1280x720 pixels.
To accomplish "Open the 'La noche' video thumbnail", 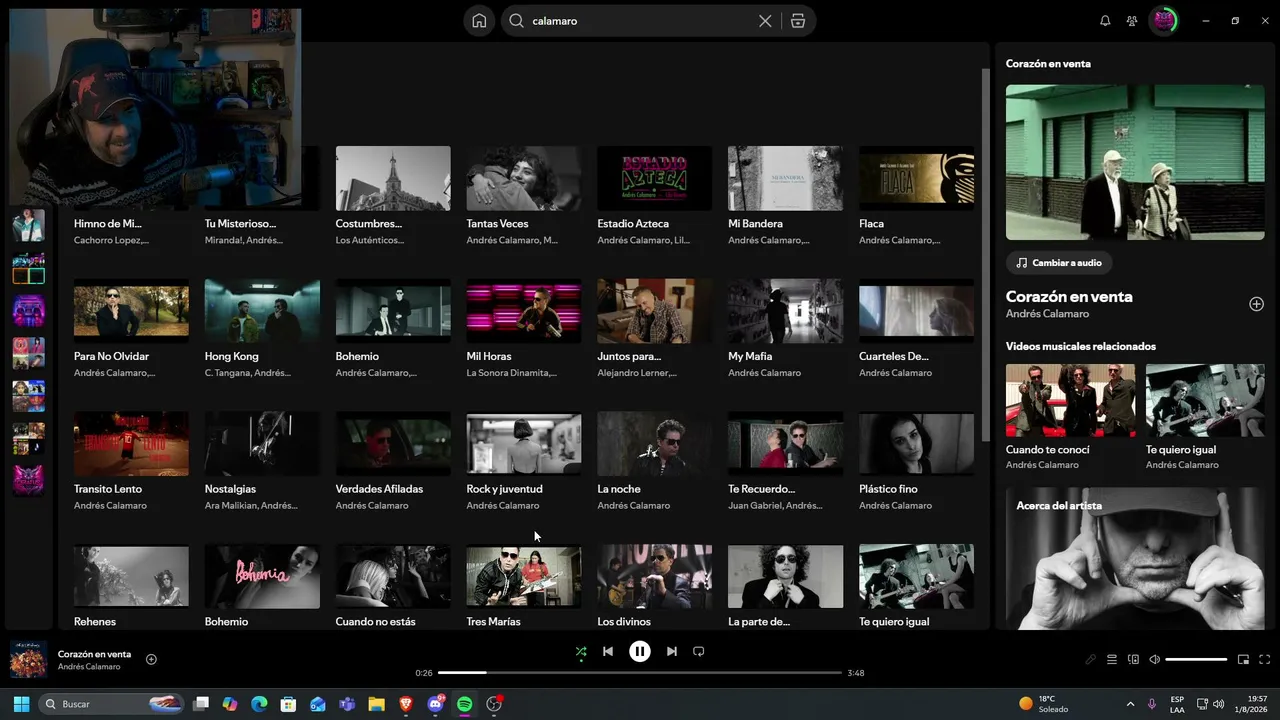I will pyautogui.click(x=655, y=444).
